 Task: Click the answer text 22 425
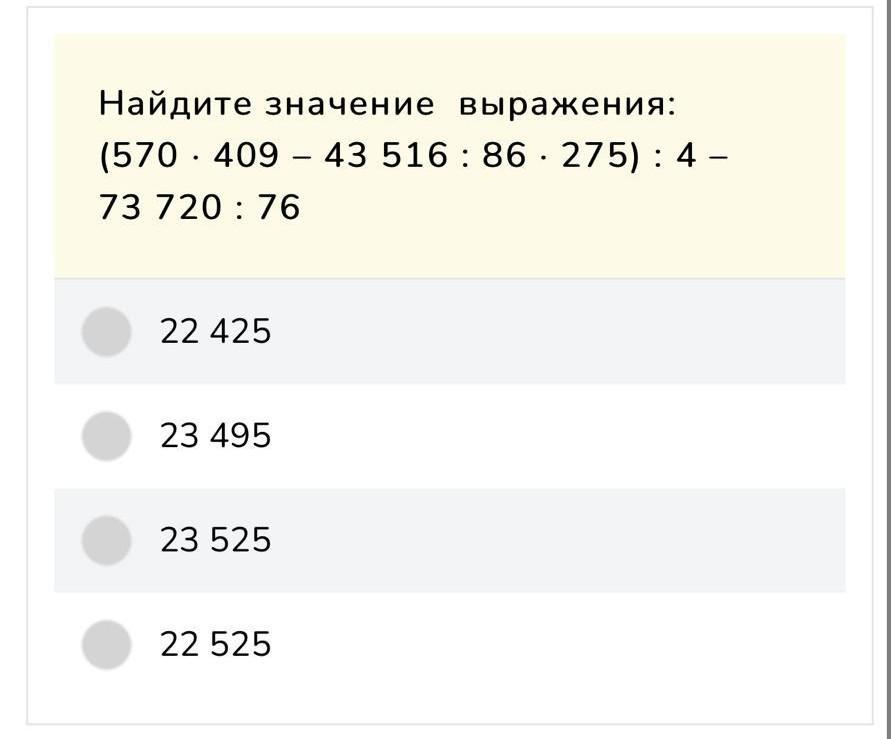pyautogui.click(x=215, y=332)
